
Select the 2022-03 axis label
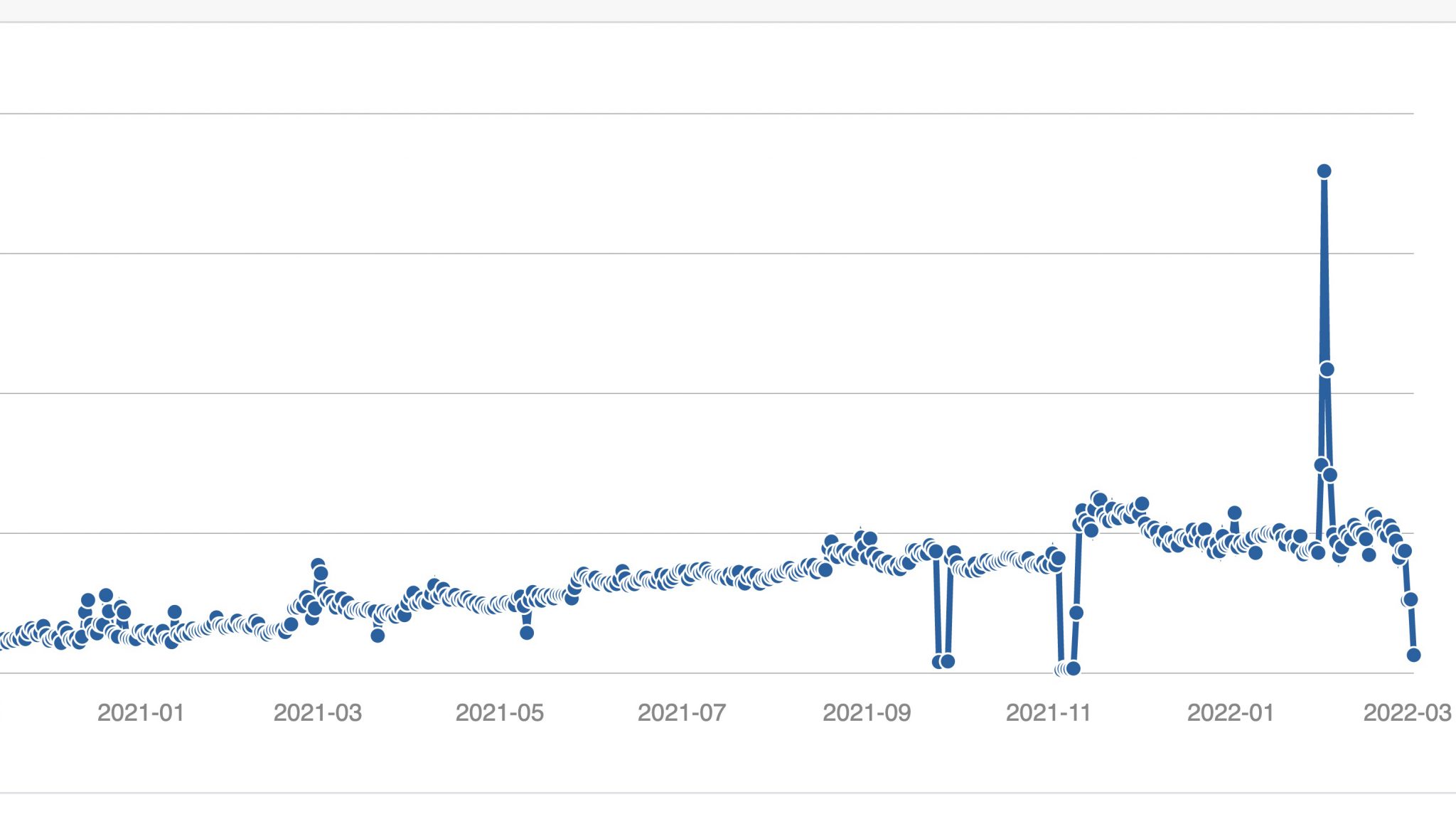tap(1407, 712)
